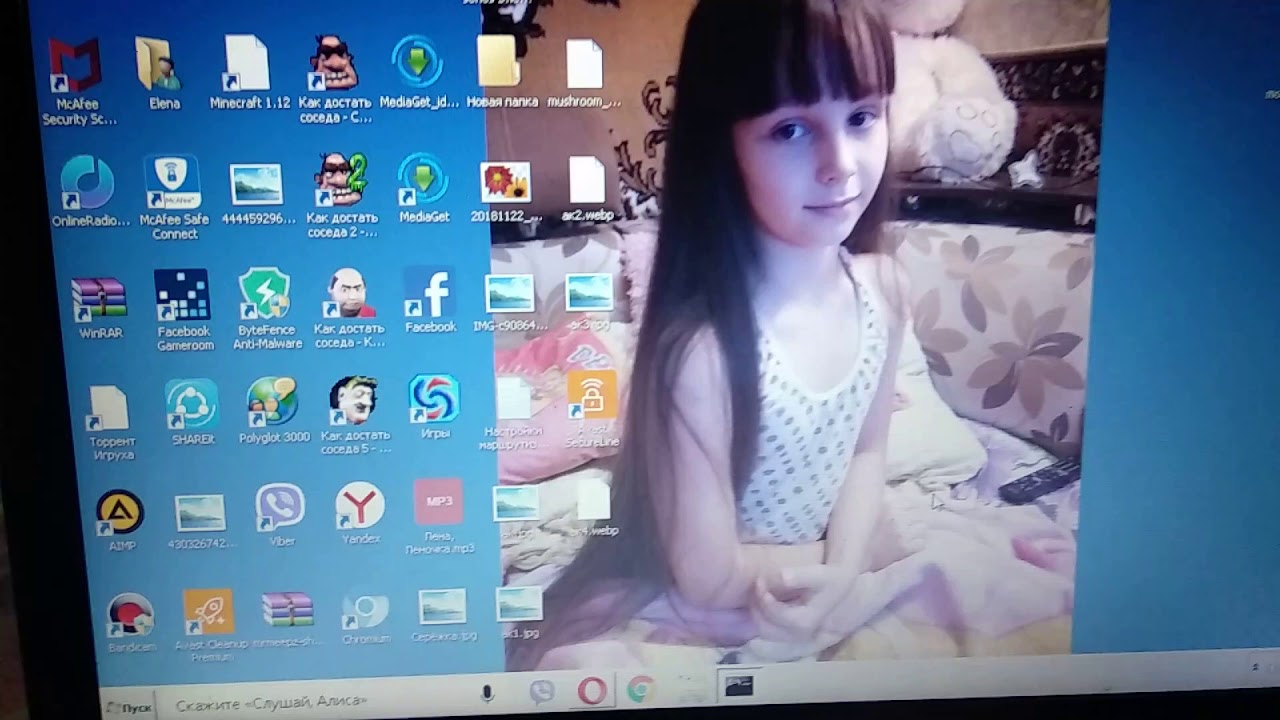Viewport: 1280px width, 720px height.
Task: Select image file 430326742
Action: (x=200, y=514)
